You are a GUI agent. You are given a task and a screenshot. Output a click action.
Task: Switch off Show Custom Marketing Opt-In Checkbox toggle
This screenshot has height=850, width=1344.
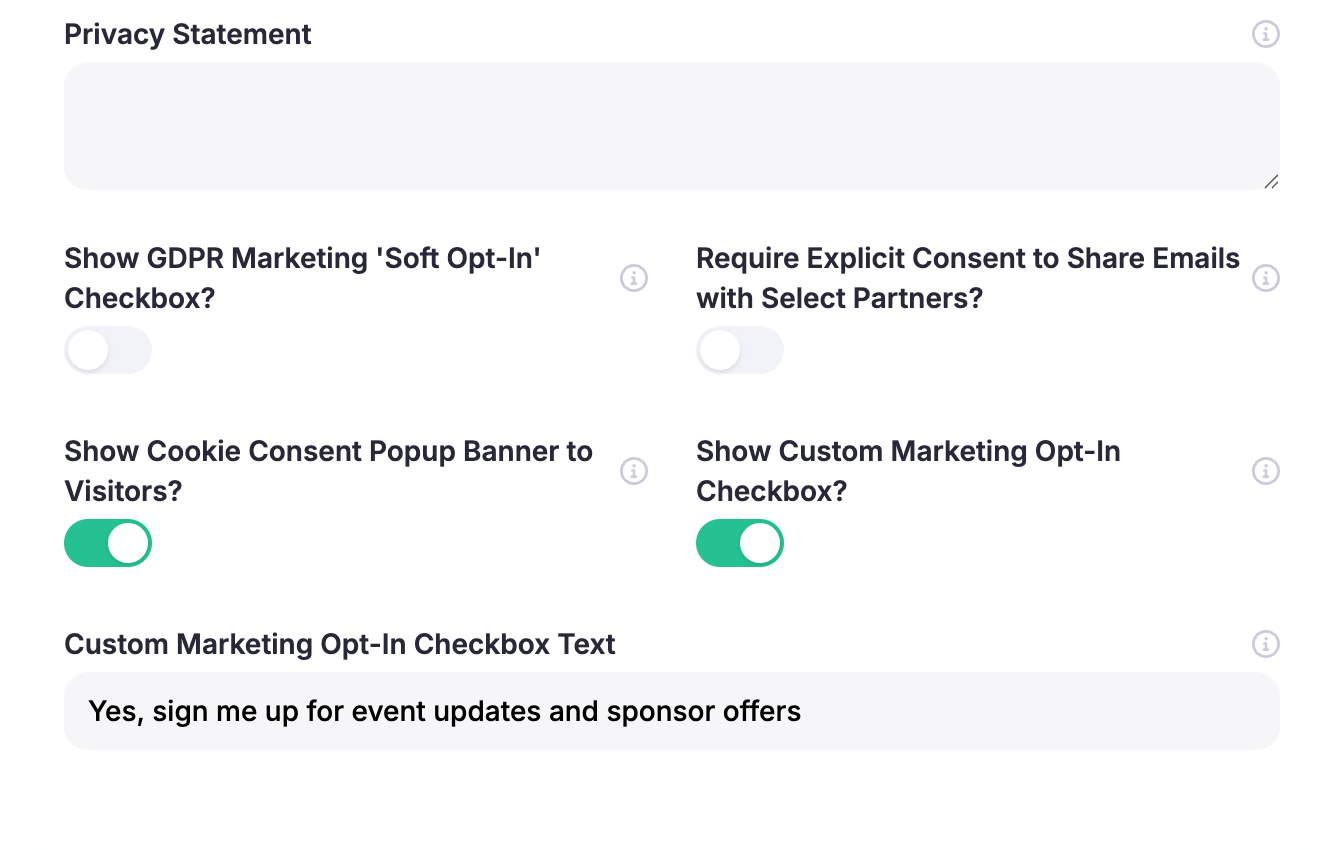pyautogui.click(x=740, y=543)
